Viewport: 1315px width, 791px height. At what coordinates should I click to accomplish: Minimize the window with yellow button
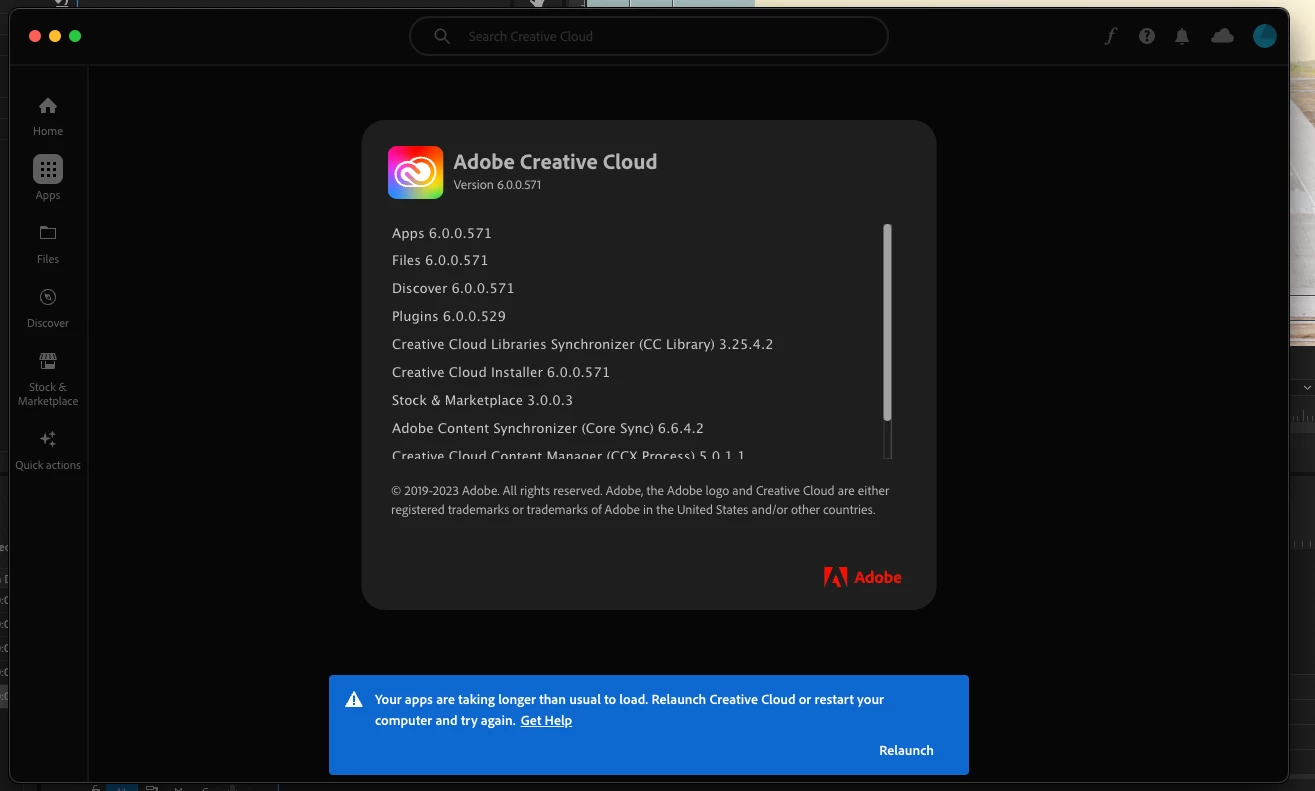click(55, 36)
